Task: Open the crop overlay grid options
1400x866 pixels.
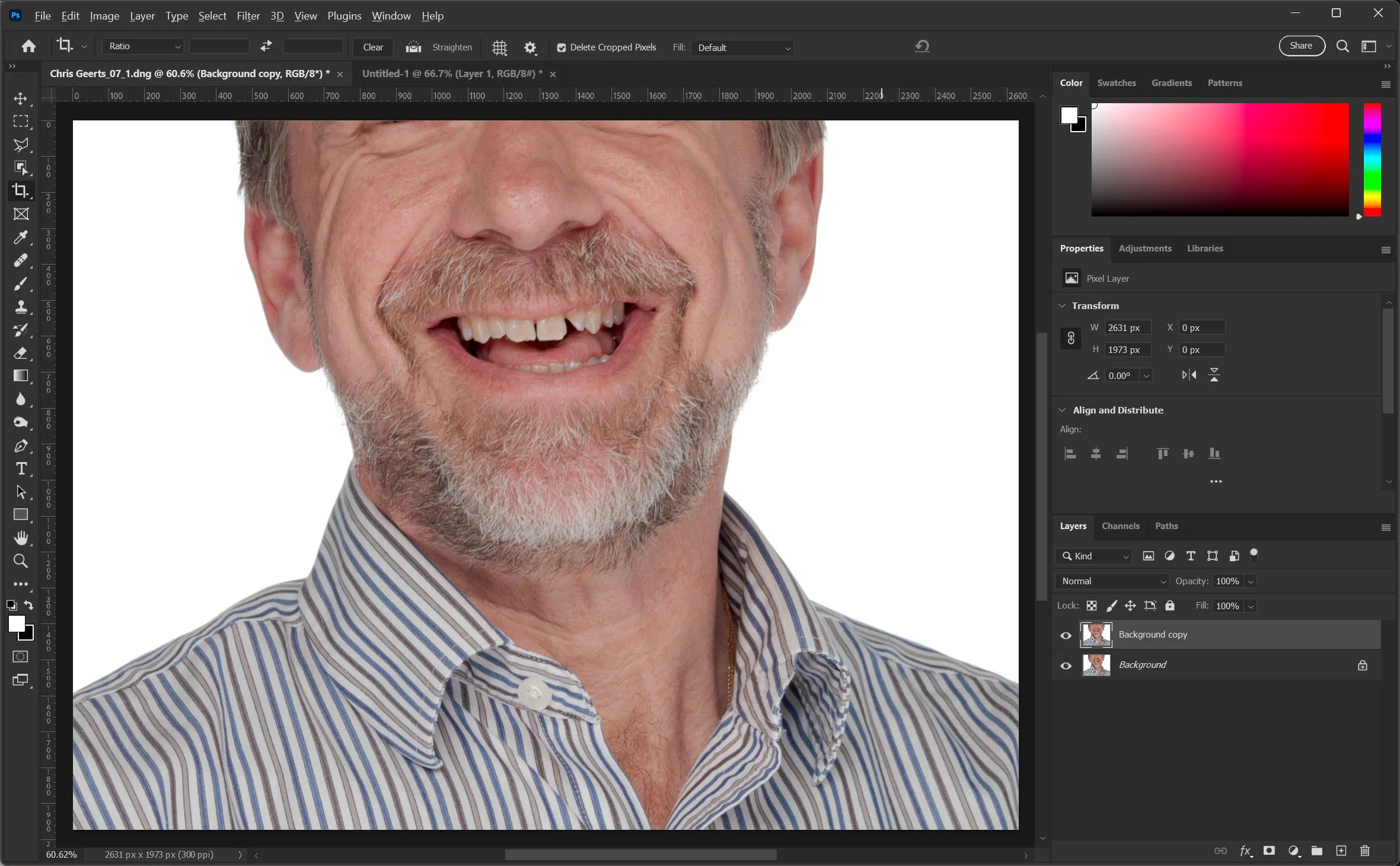Action: point(500,47)
